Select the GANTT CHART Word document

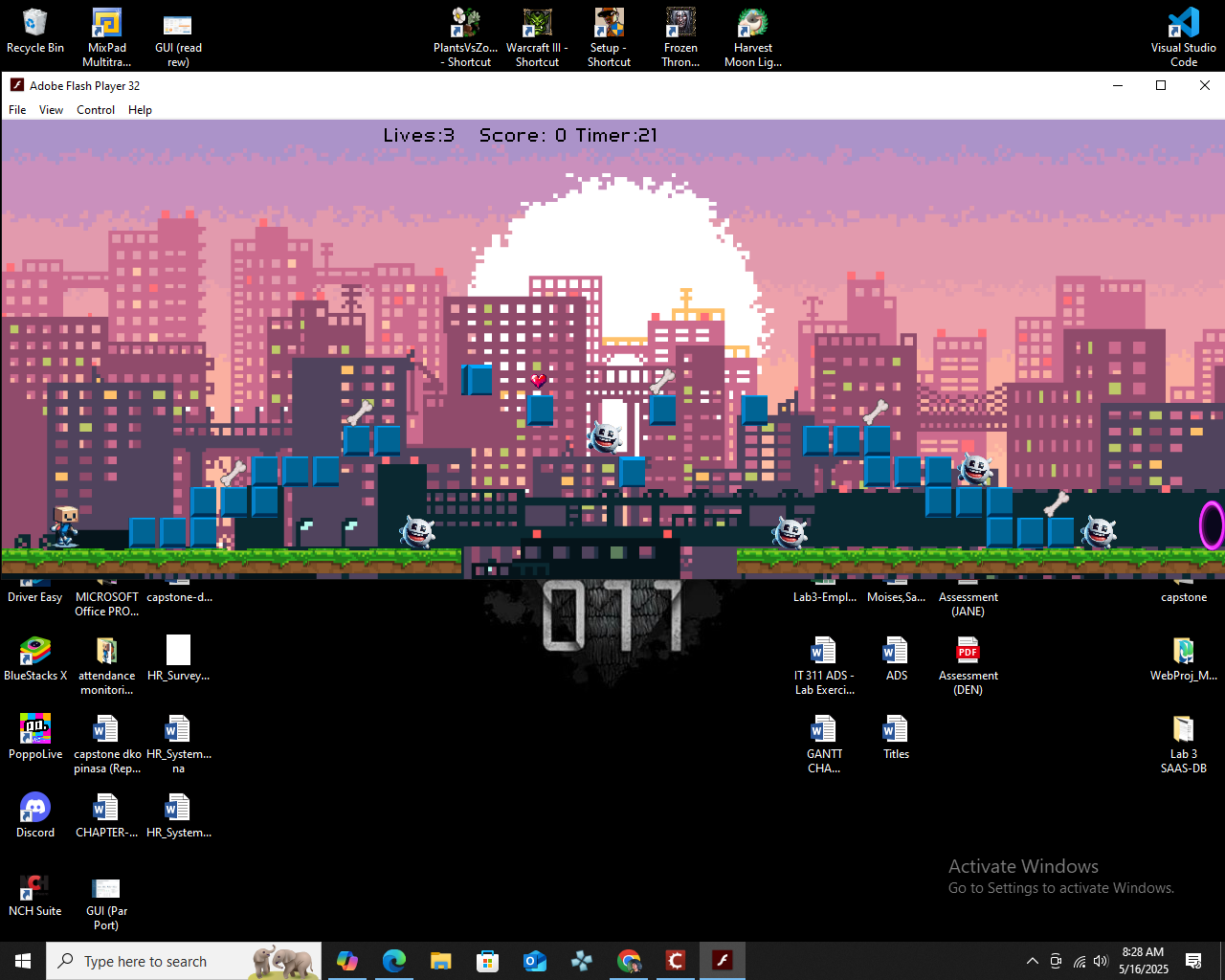(x=824, y=744)
